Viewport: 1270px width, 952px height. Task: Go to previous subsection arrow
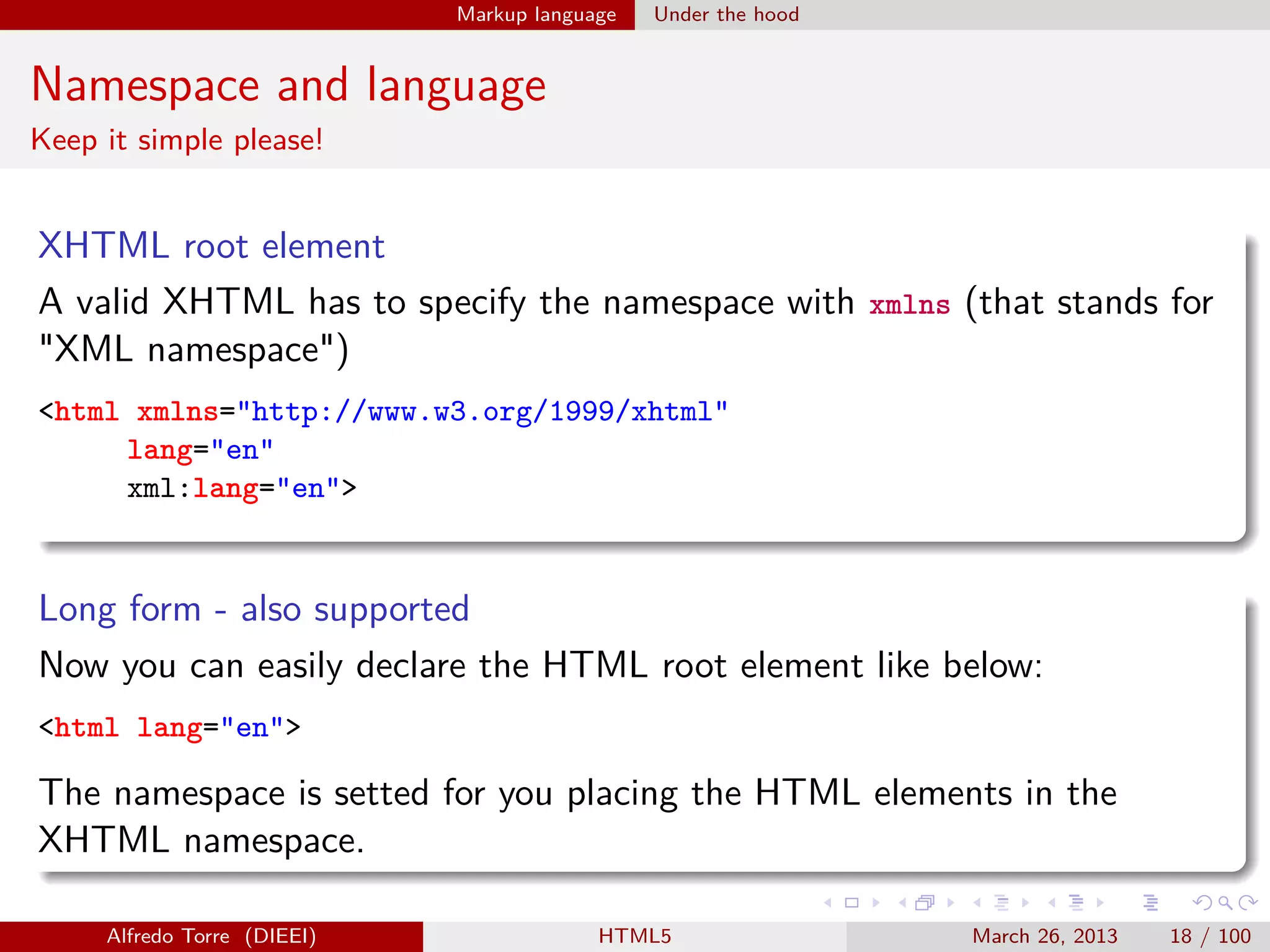click(x=977, y=903)
